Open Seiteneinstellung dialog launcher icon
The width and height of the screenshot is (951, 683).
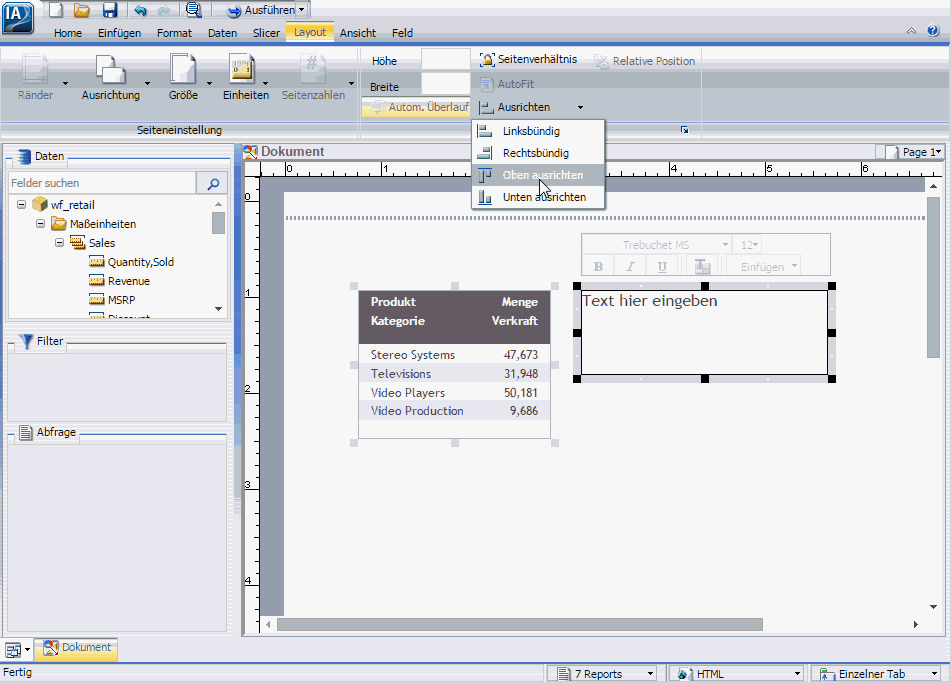(684, 130)
